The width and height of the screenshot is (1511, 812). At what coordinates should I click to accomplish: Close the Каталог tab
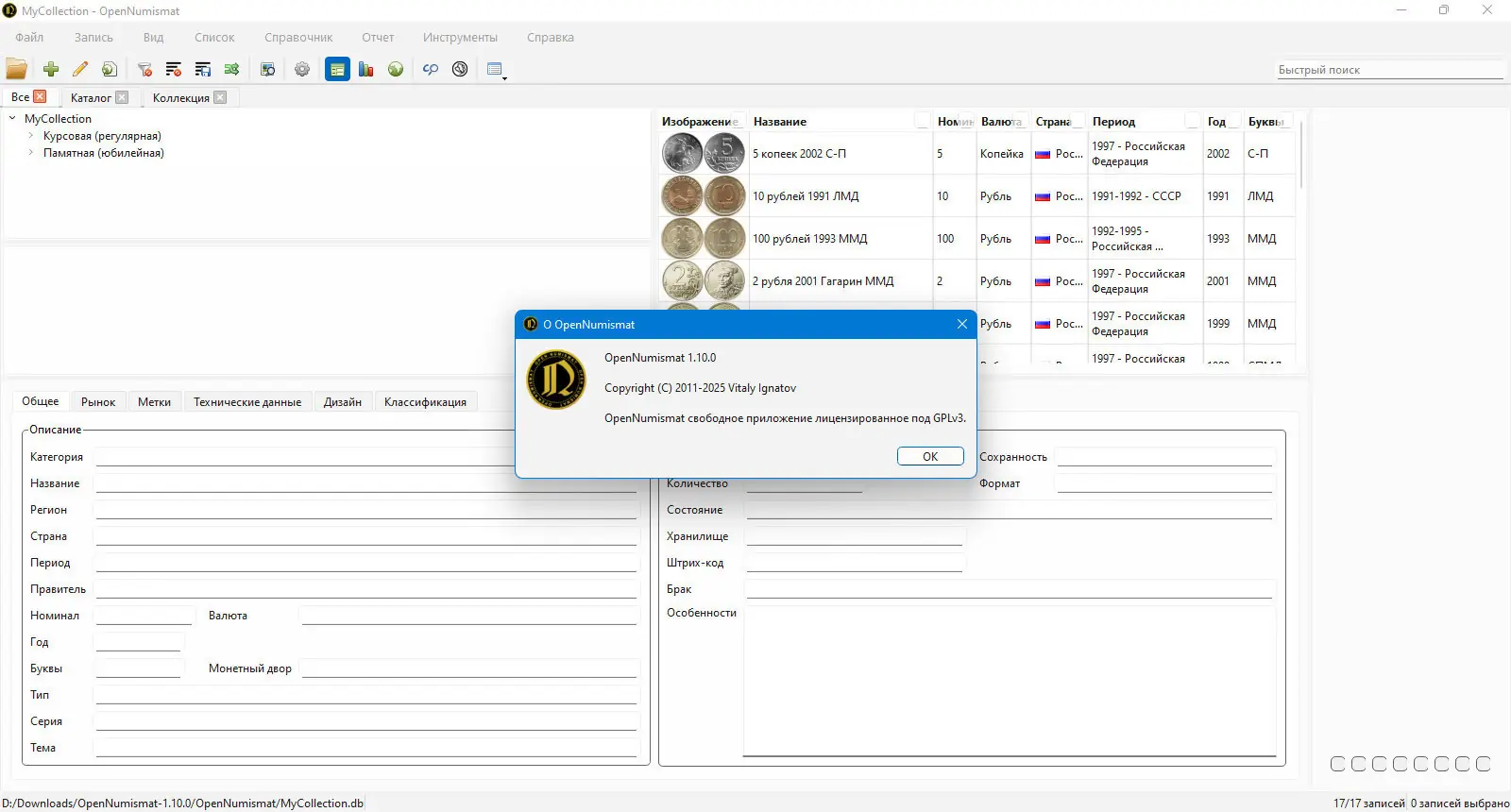point(122,97)
